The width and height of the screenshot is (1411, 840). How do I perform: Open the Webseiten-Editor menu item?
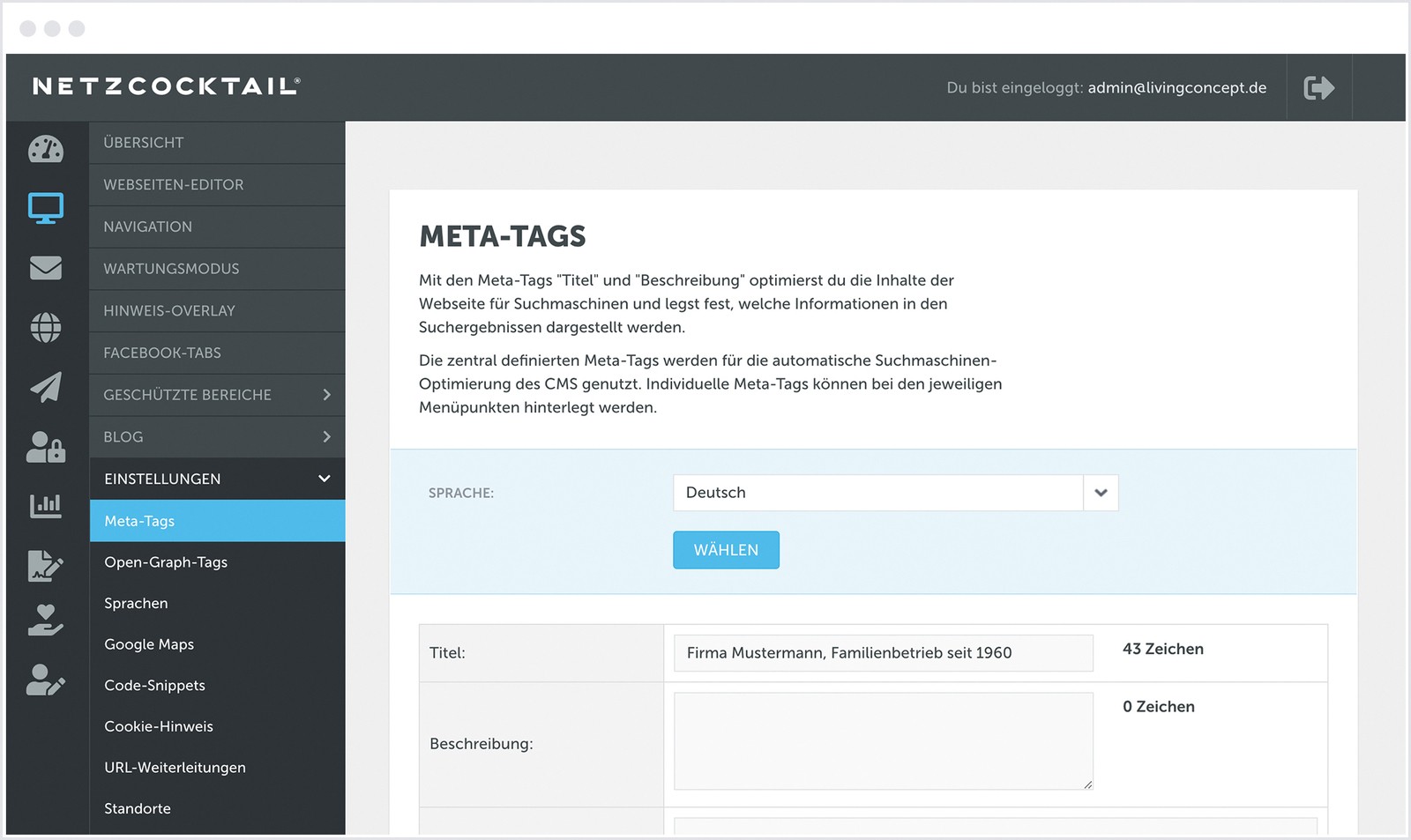coord(174,185)
